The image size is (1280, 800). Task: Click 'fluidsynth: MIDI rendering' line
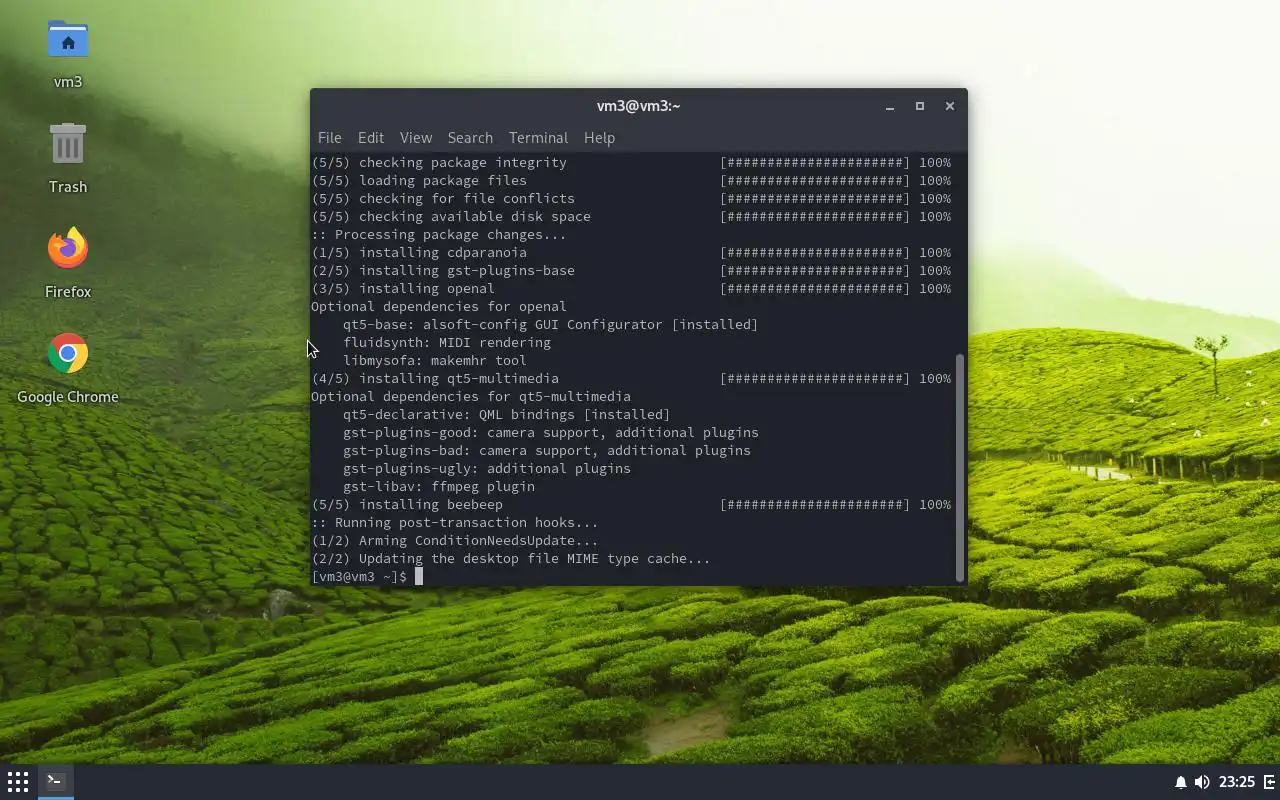[447, 343]
